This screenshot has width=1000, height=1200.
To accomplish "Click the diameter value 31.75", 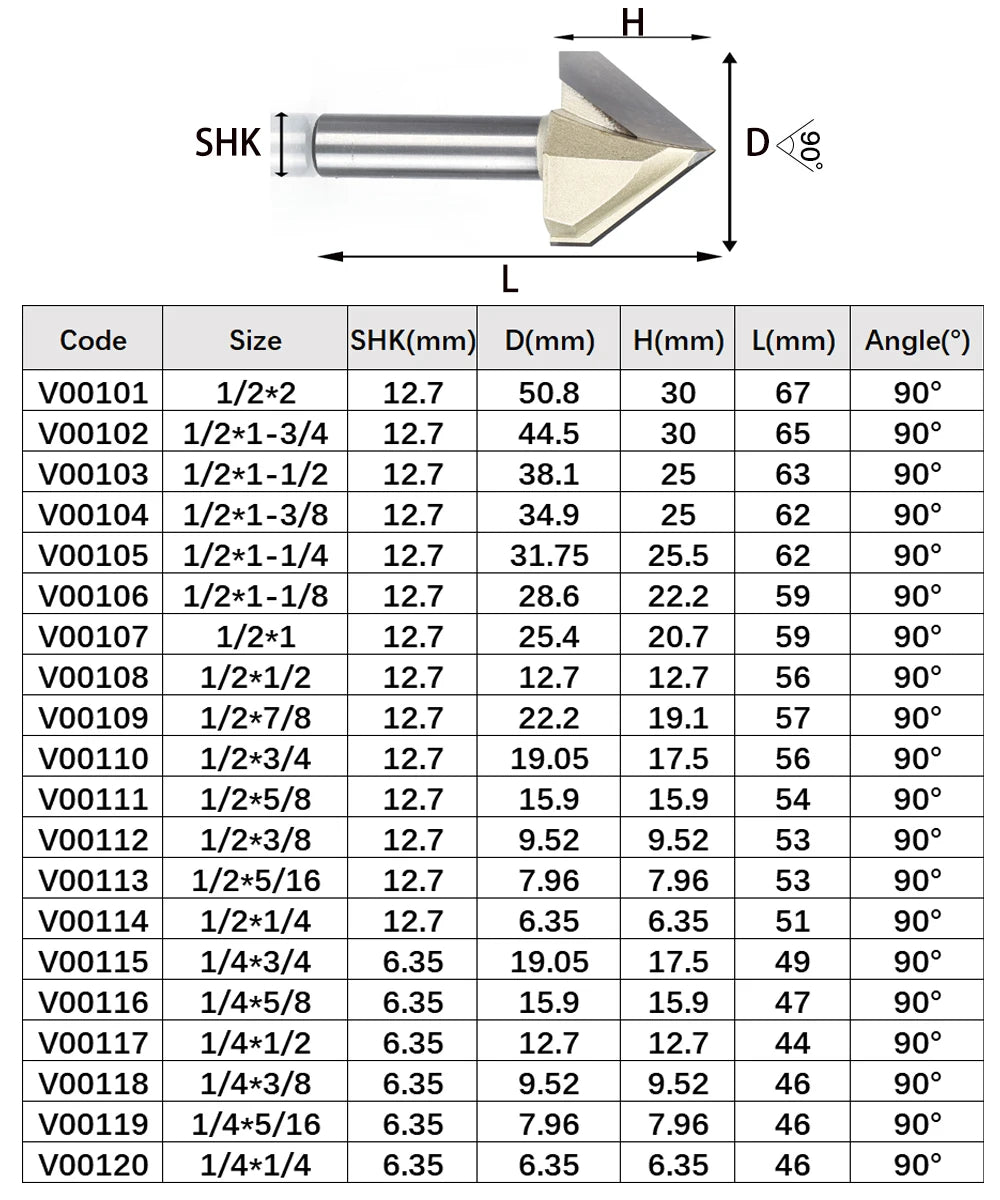I will (548, 555).
